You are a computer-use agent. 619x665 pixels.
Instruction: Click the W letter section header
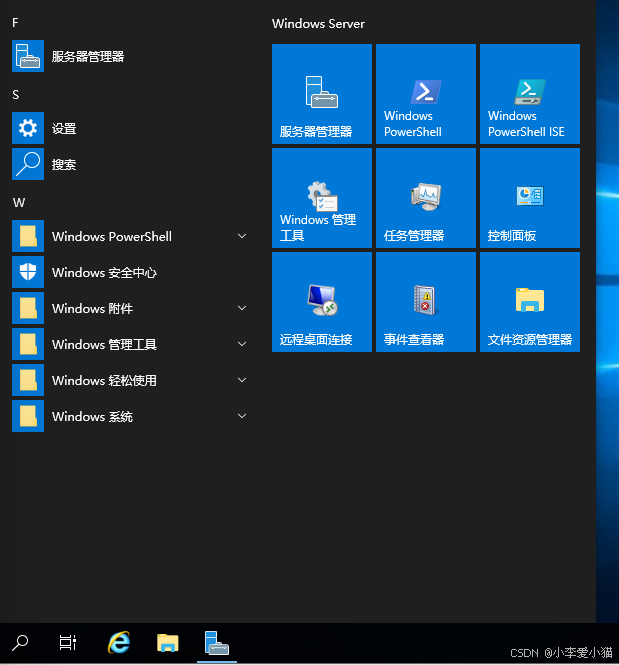click(19, 202)
